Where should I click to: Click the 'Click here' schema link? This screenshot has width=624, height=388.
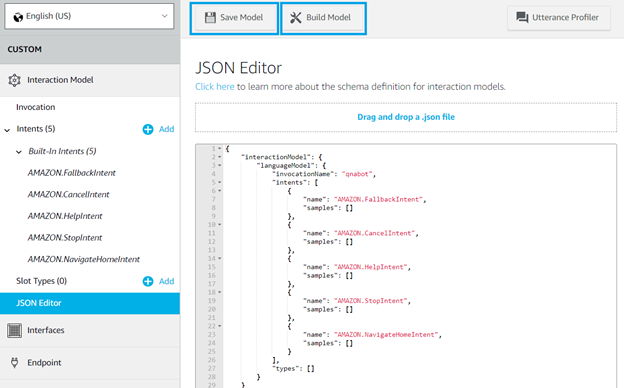click(214, 86)
